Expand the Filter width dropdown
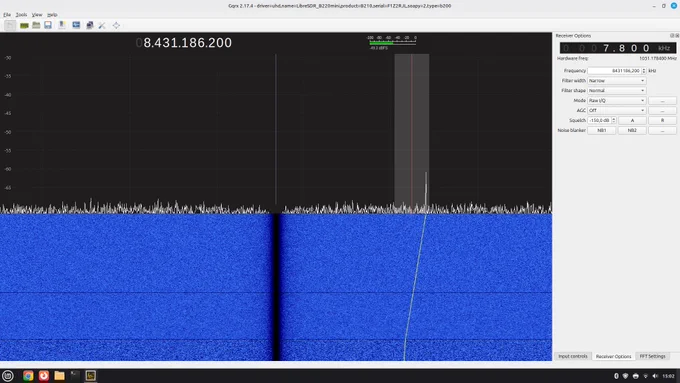 point(616,81)
